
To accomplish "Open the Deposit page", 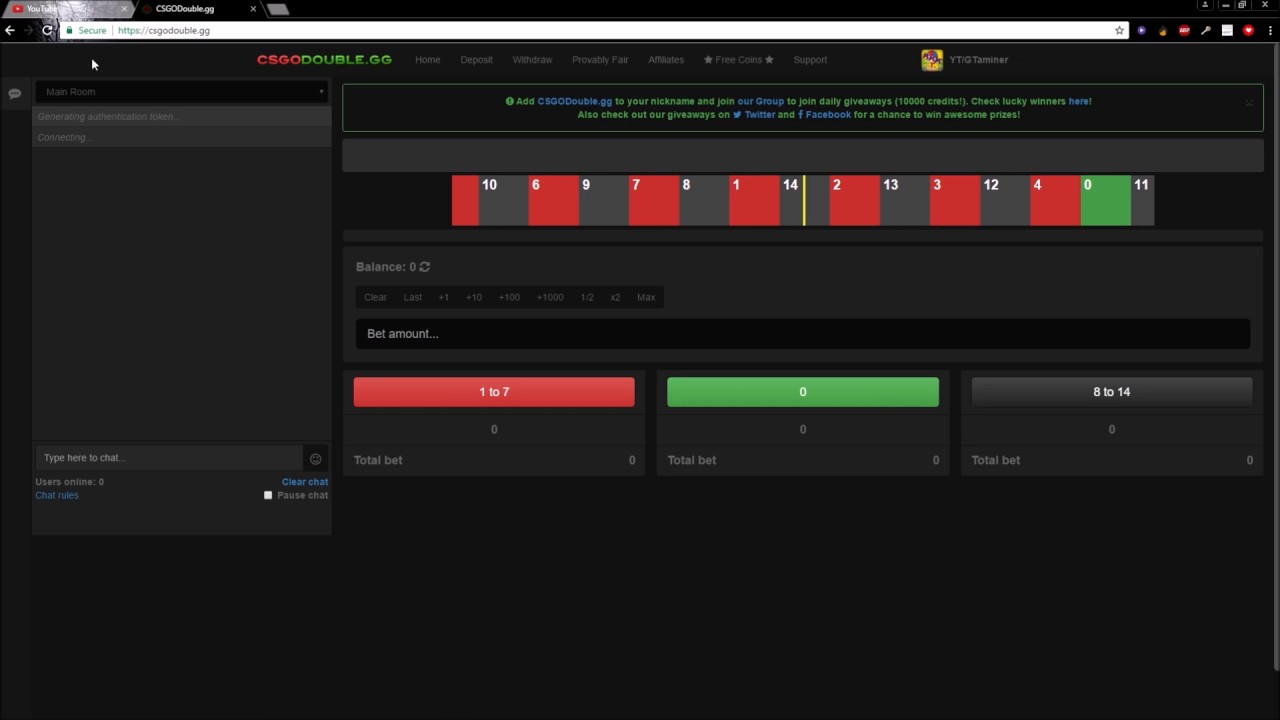I will click(x=476, y=60).
